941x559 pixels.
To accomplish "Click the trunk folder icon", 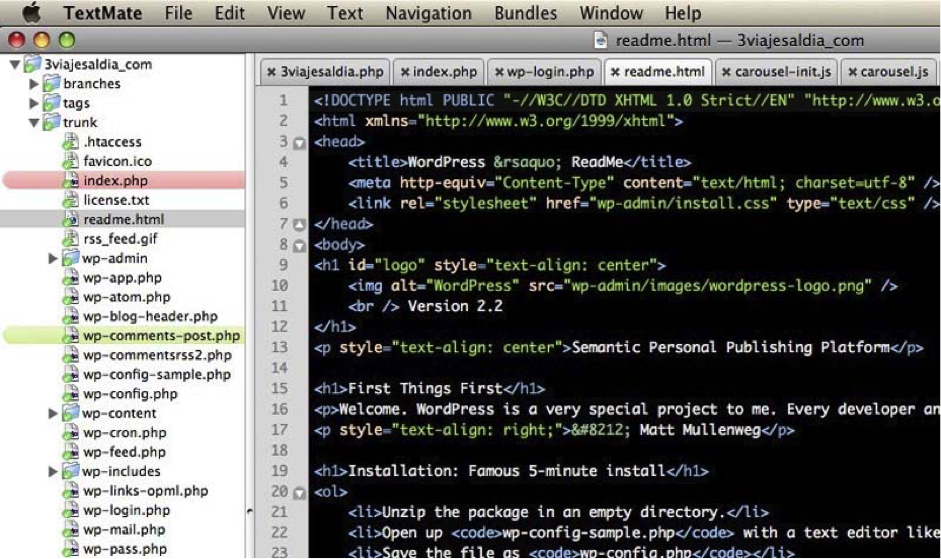I will coord(52,122).
